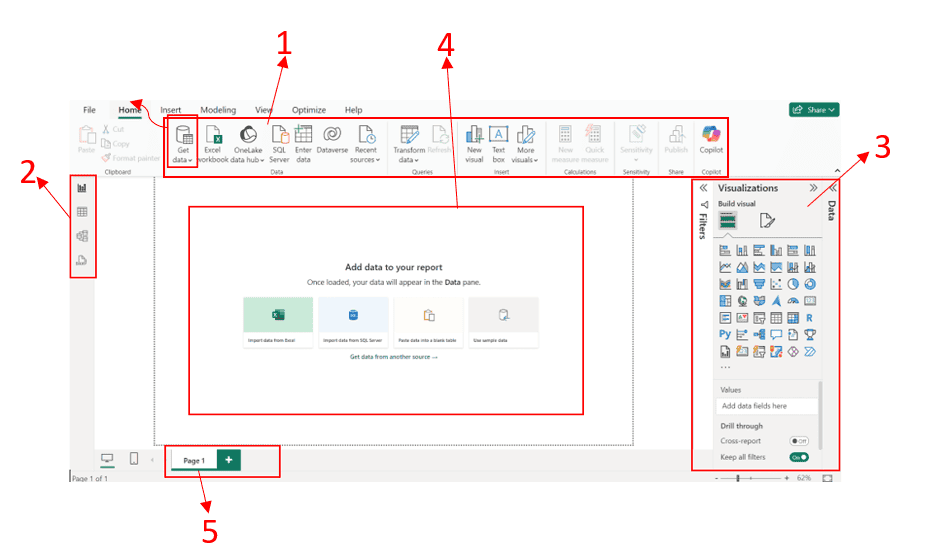934x547 pixels.
Task: Open Model view in left sidebar
Action: coord(82,236)
